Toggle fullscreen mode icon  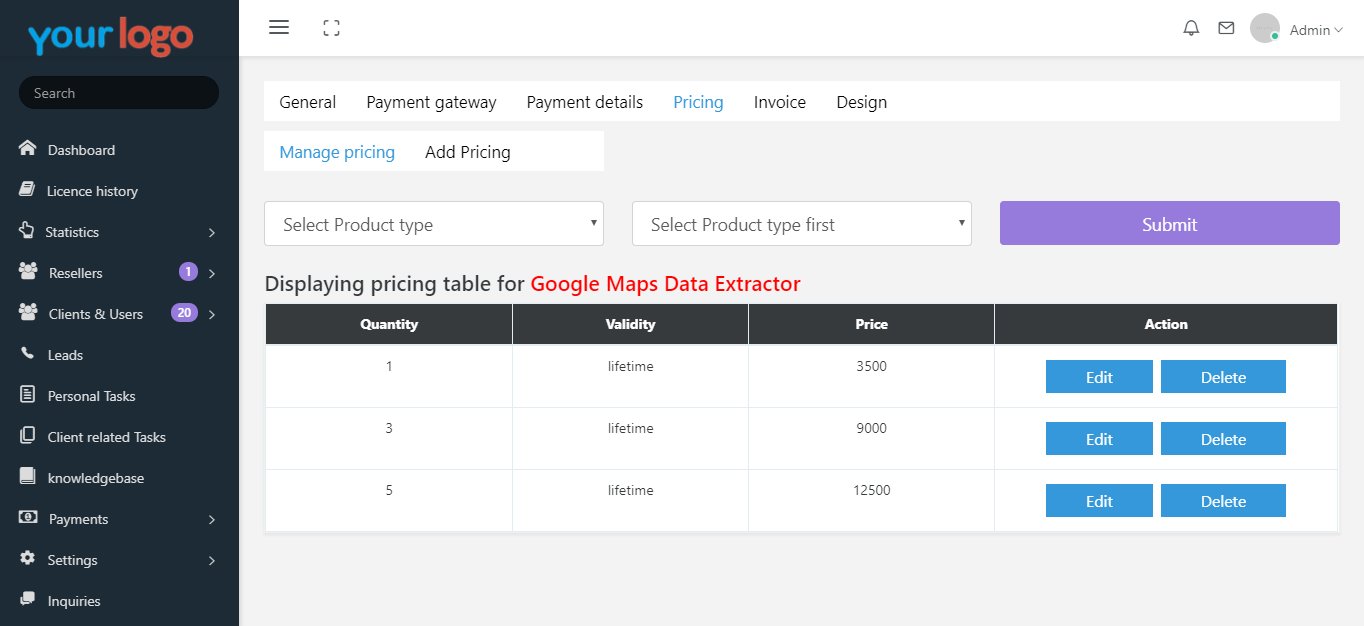(332, 28)
